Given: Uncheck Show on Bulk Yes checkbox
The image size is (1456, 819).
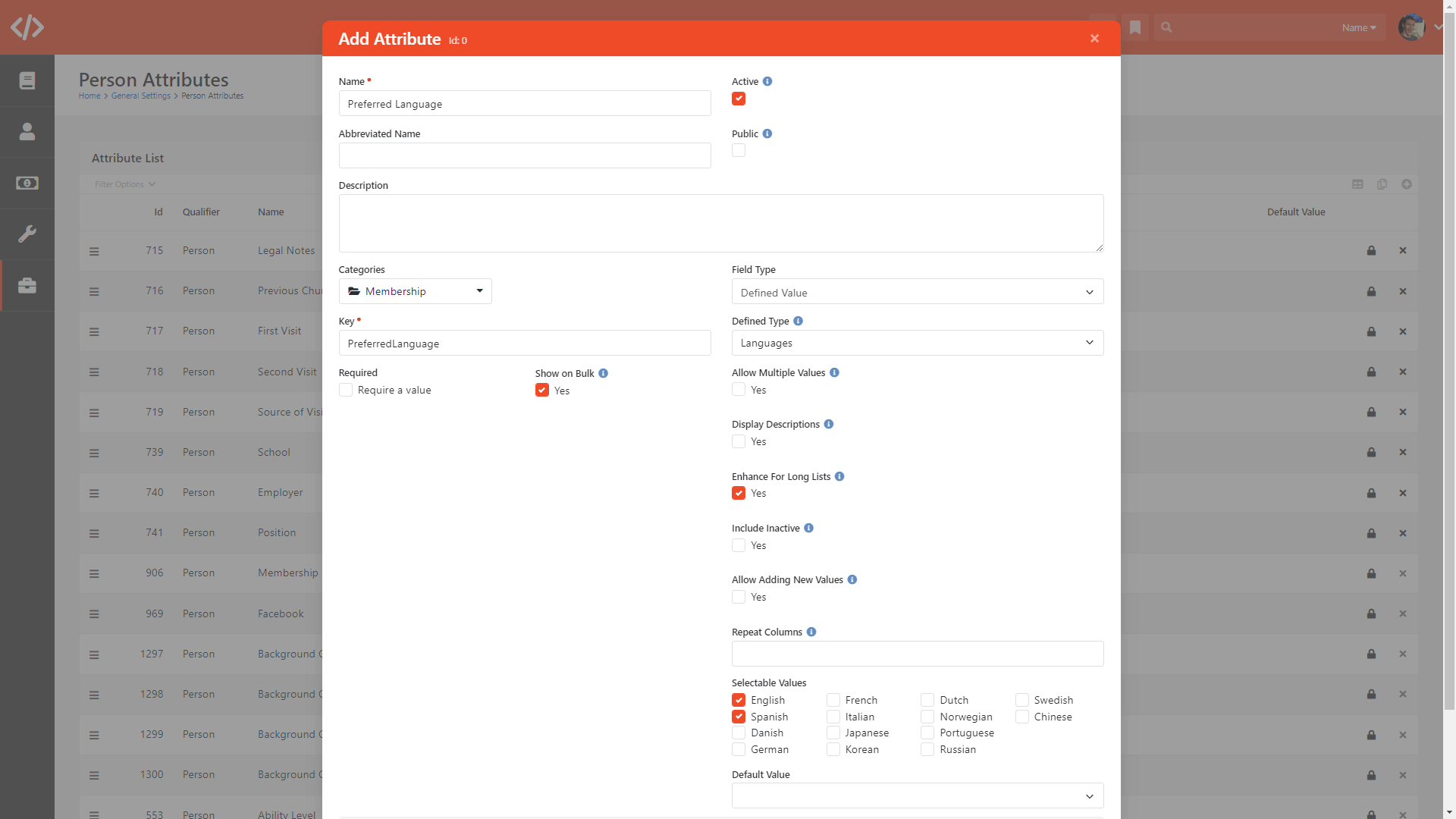Looking at the screenshot, I should pos(542,390).
